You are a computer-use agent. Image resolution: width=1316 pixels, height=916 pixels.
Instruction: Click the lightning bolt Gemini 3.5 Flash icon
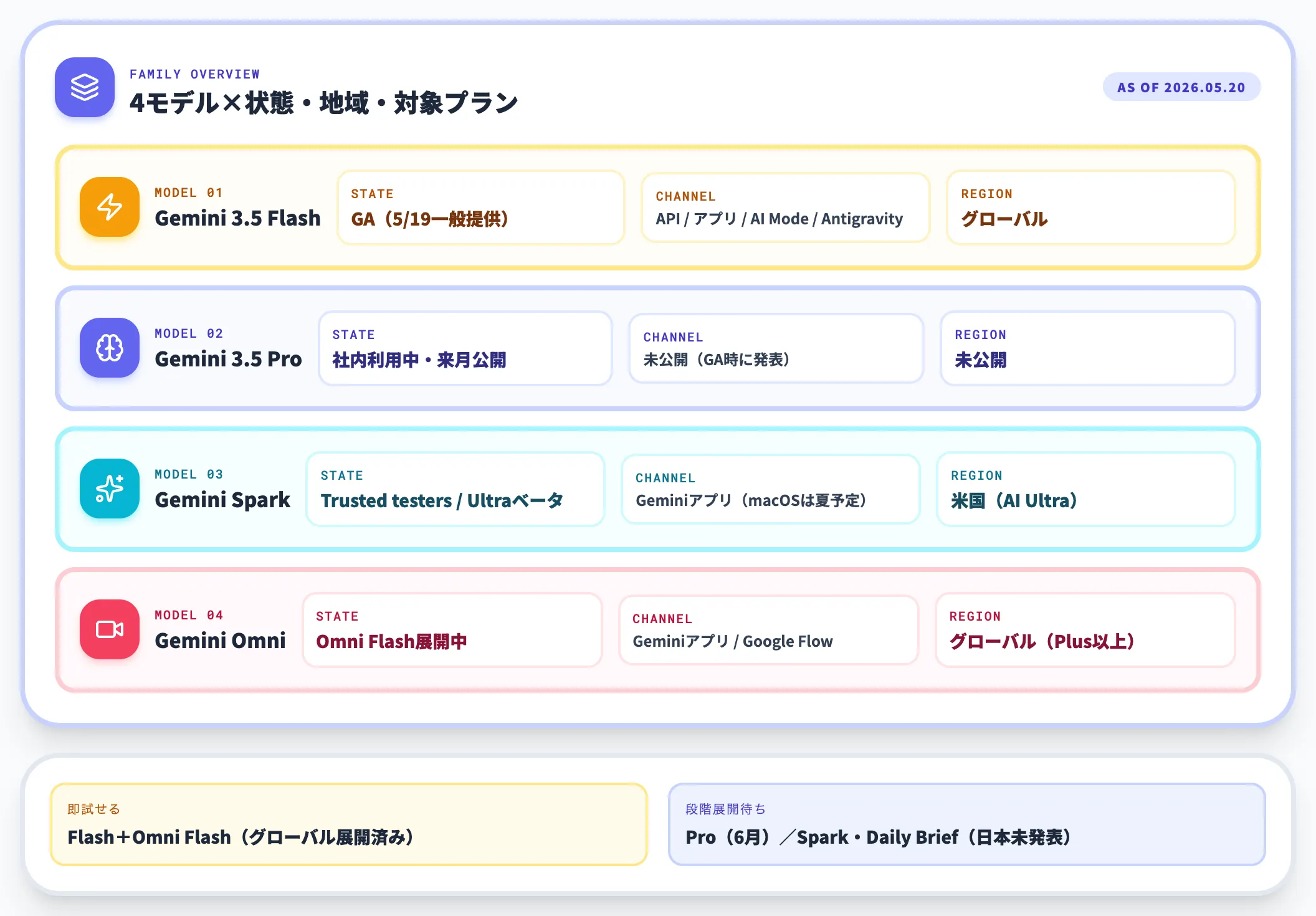[x=110, y=207]
